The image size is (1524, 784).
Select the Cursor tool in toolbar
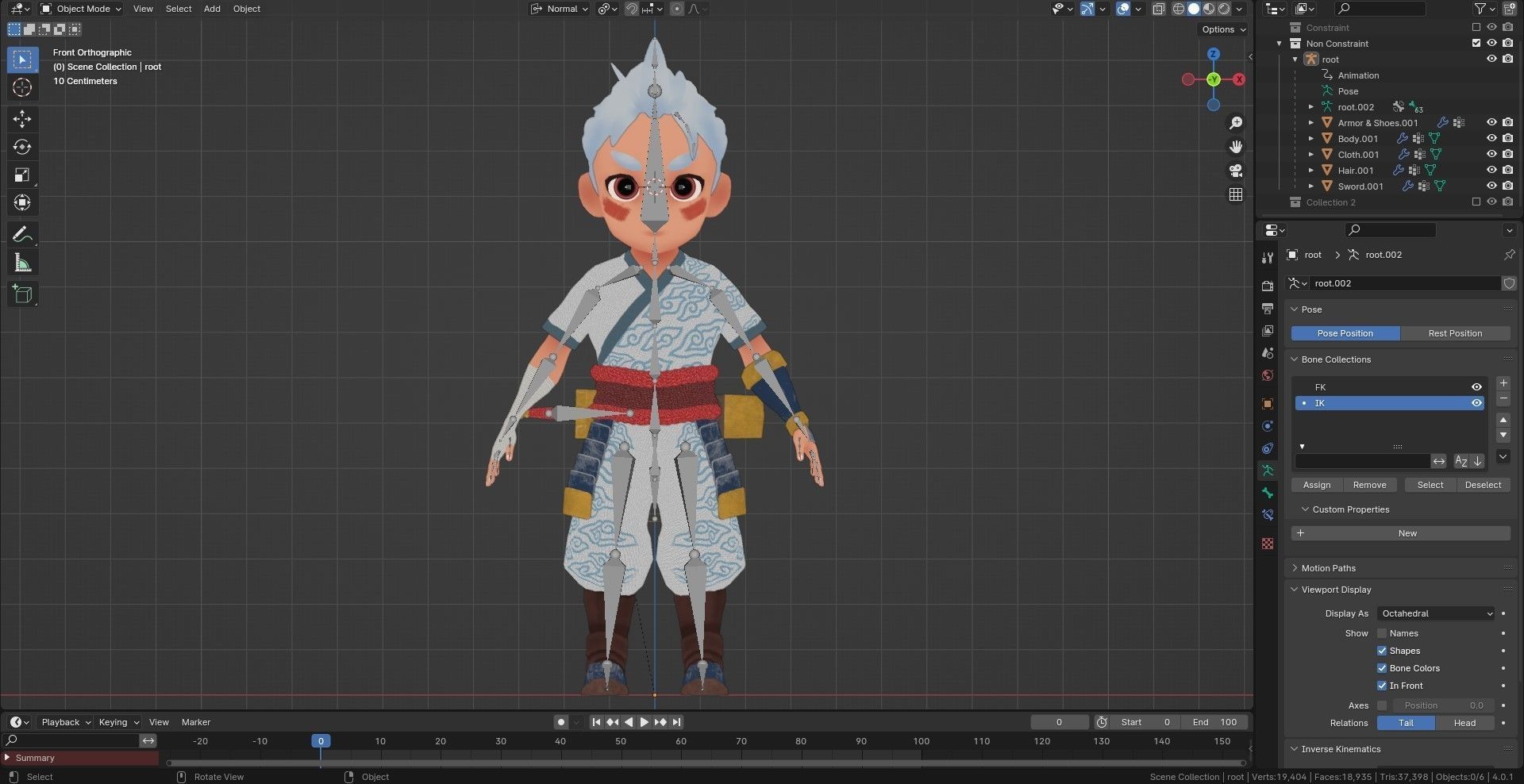point(22,87)
